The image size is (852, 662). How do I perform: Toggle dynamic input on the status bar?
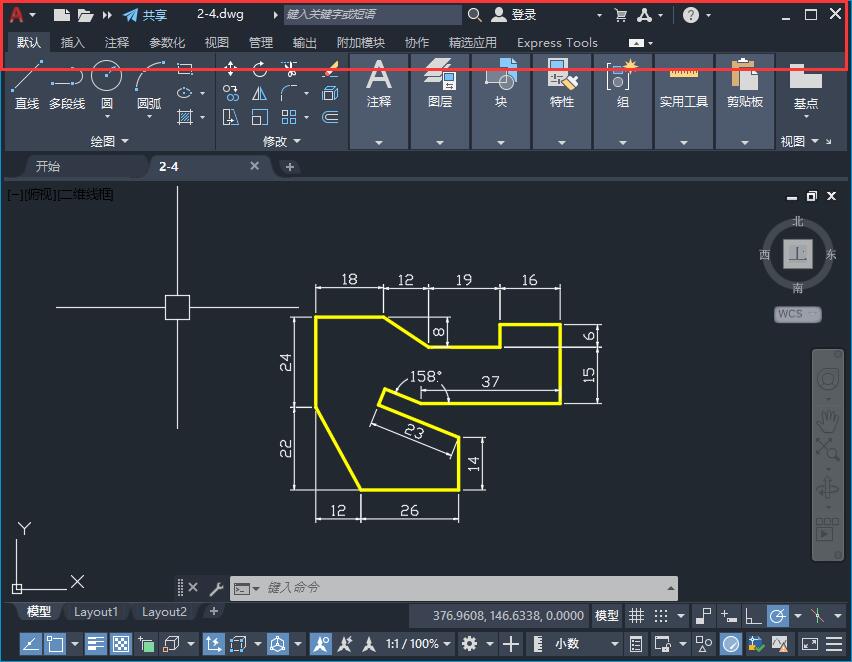[x=726, y=615]
